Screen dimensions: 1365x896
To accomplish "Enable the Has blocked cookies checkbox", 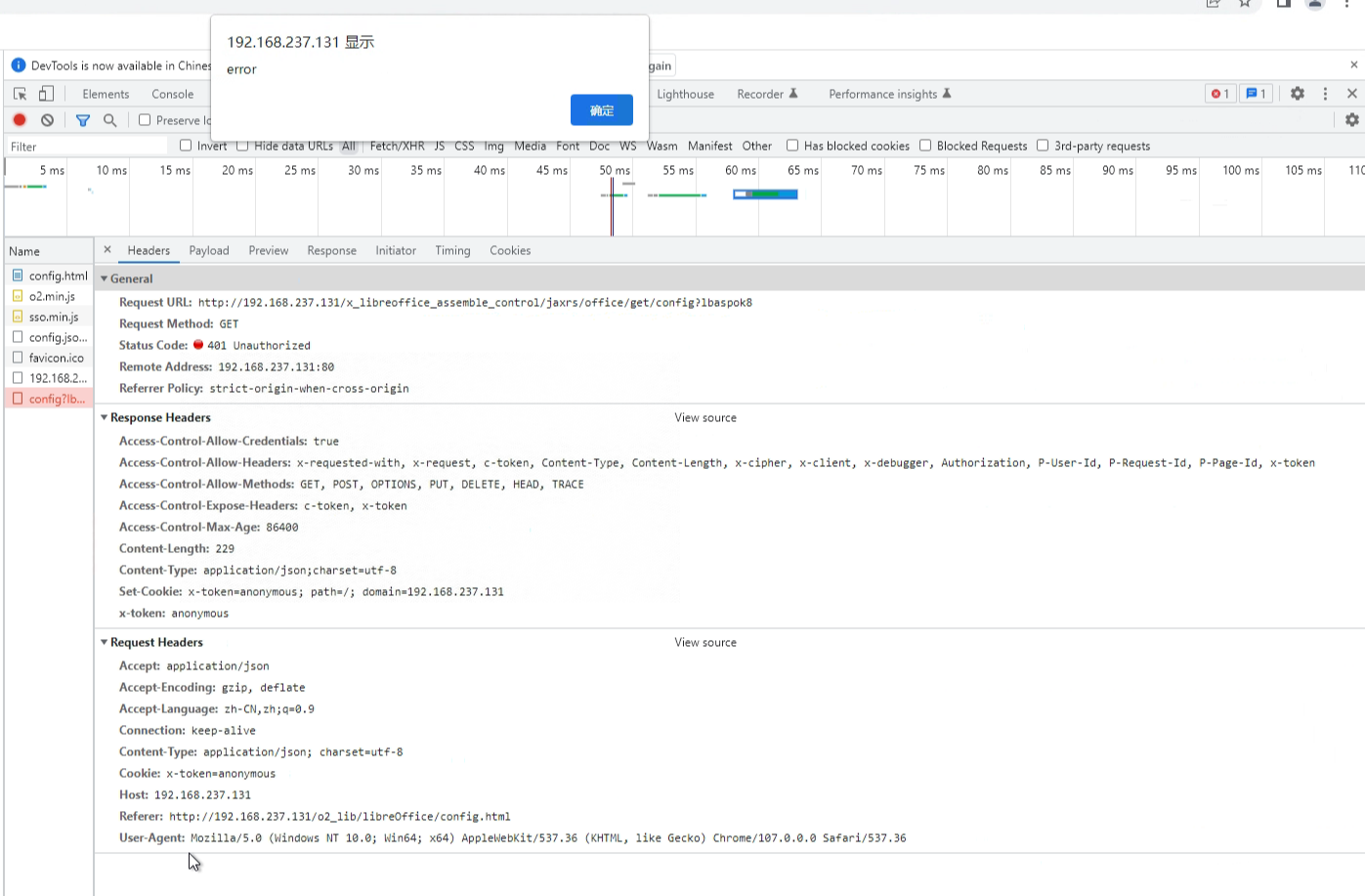I will [792, 146].
